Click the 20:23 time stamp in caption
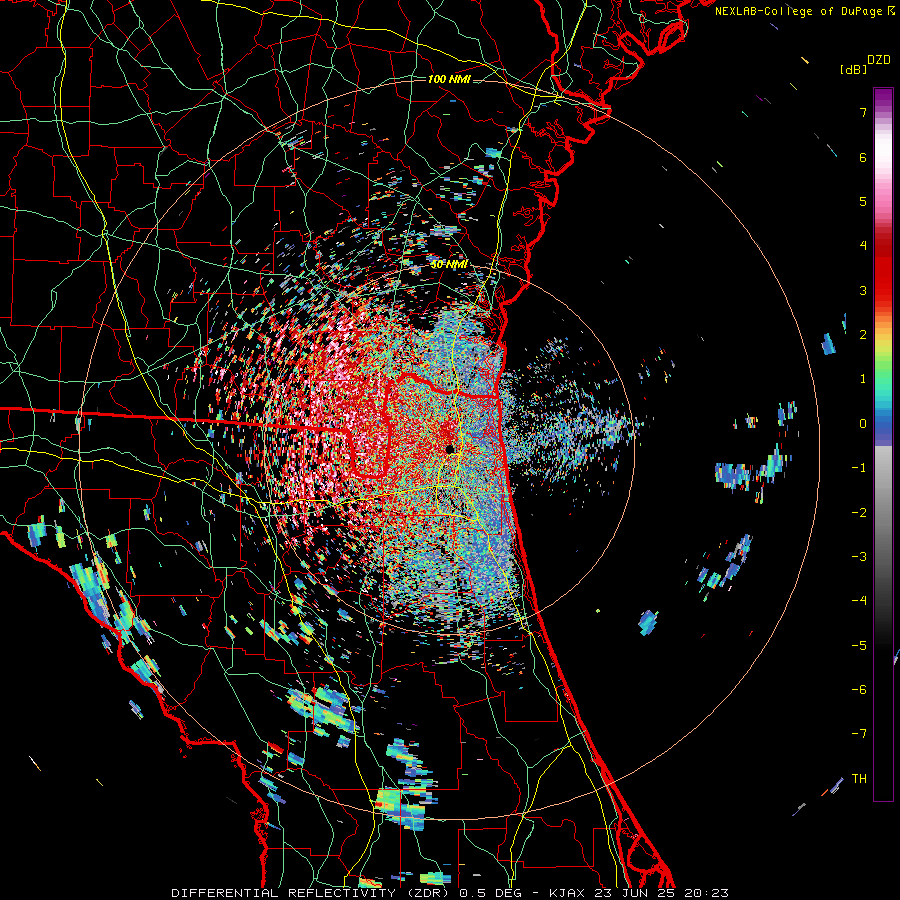Viewport: 900px width, 900px height. [x=706, y=893]
